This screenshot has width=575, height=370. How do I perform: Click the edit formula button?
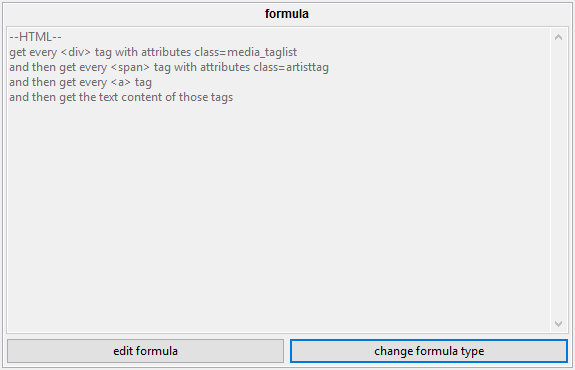tap(145, 351)
